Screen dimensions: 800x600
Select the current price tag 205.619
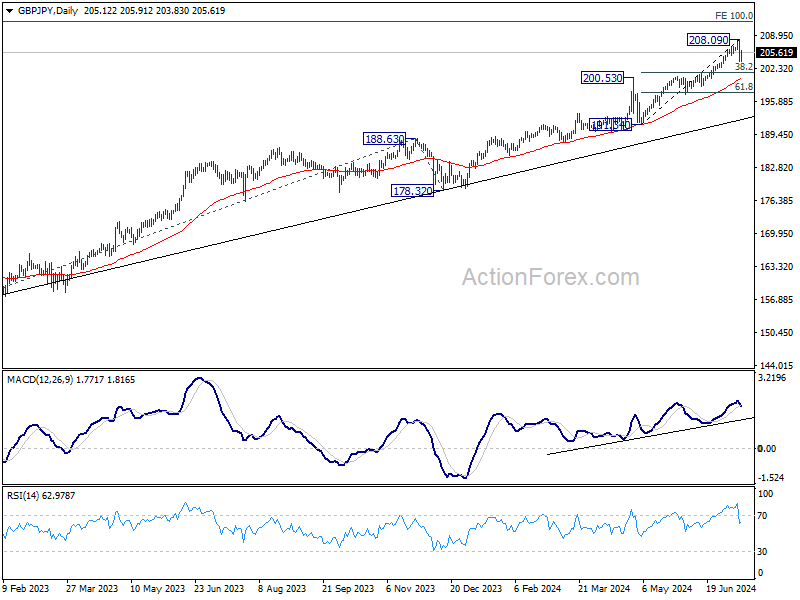coord(776,53)
